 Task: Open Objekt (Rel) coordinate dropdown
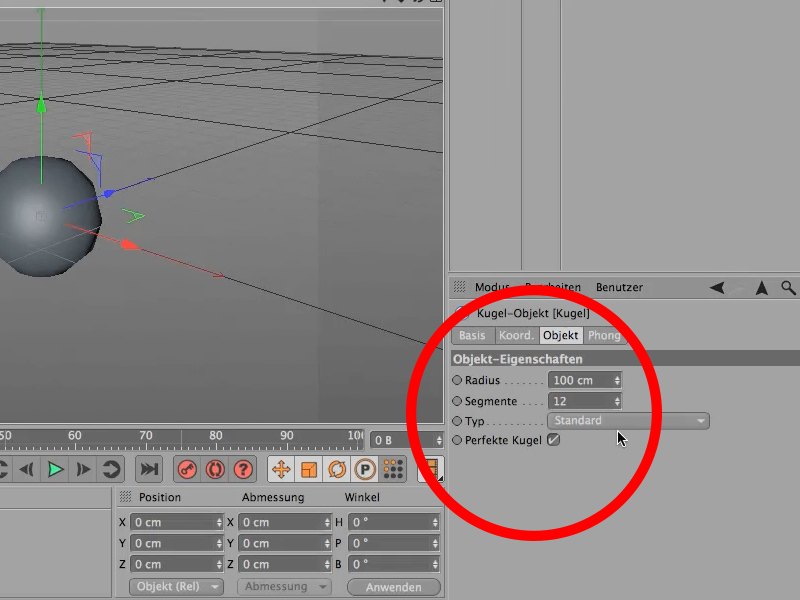click(x=176, y=587)
